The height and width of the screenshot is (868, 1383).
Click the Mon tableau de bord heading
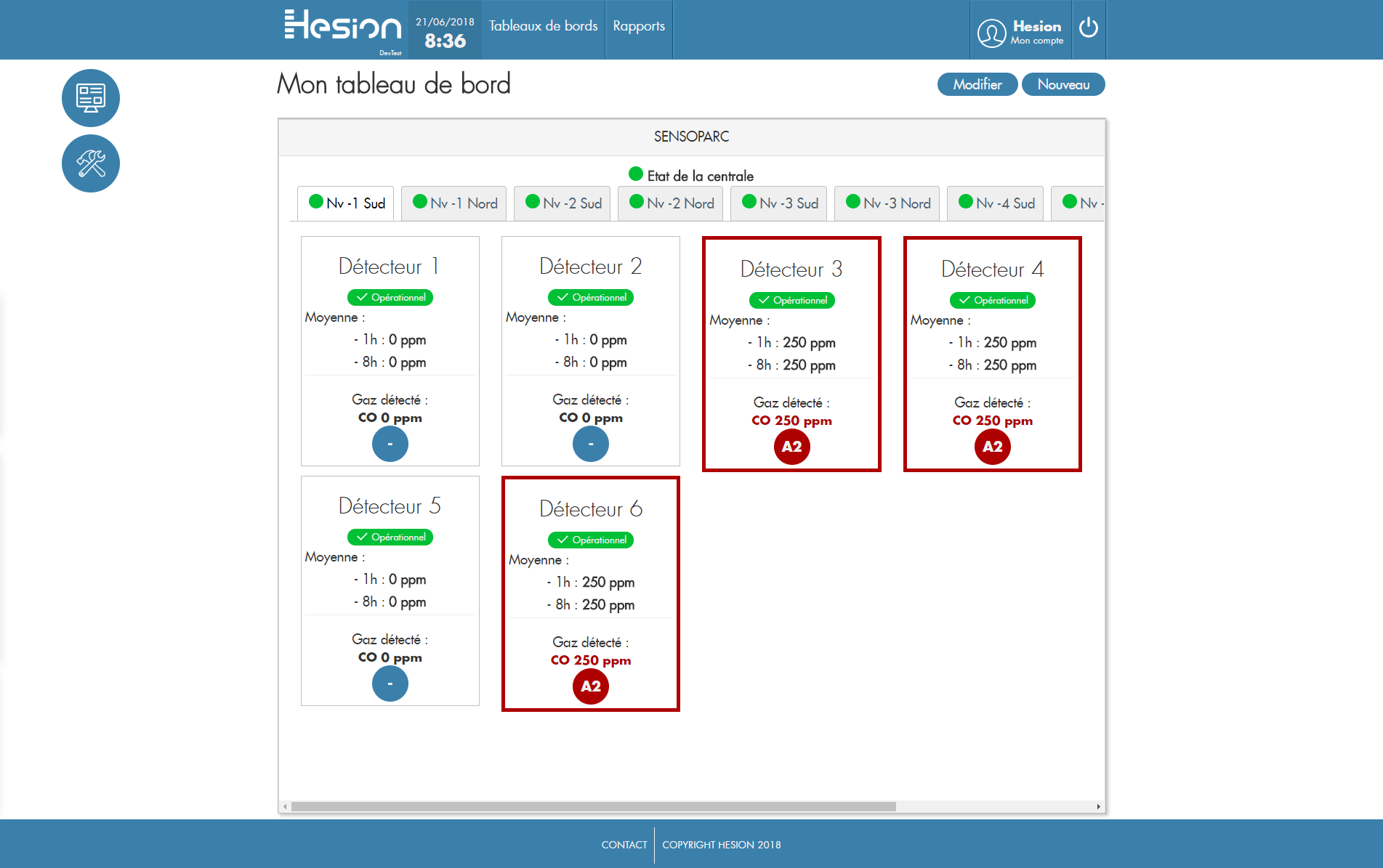point(394,84)
